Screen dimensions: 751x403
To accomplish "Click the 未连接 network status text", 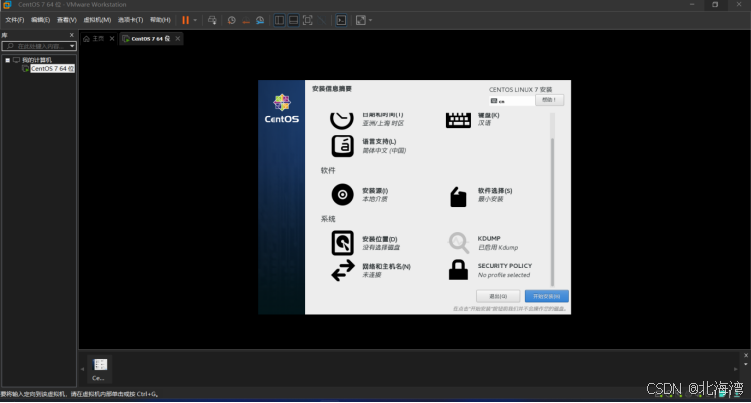I will pyautogui.click(x=371, y=275).
